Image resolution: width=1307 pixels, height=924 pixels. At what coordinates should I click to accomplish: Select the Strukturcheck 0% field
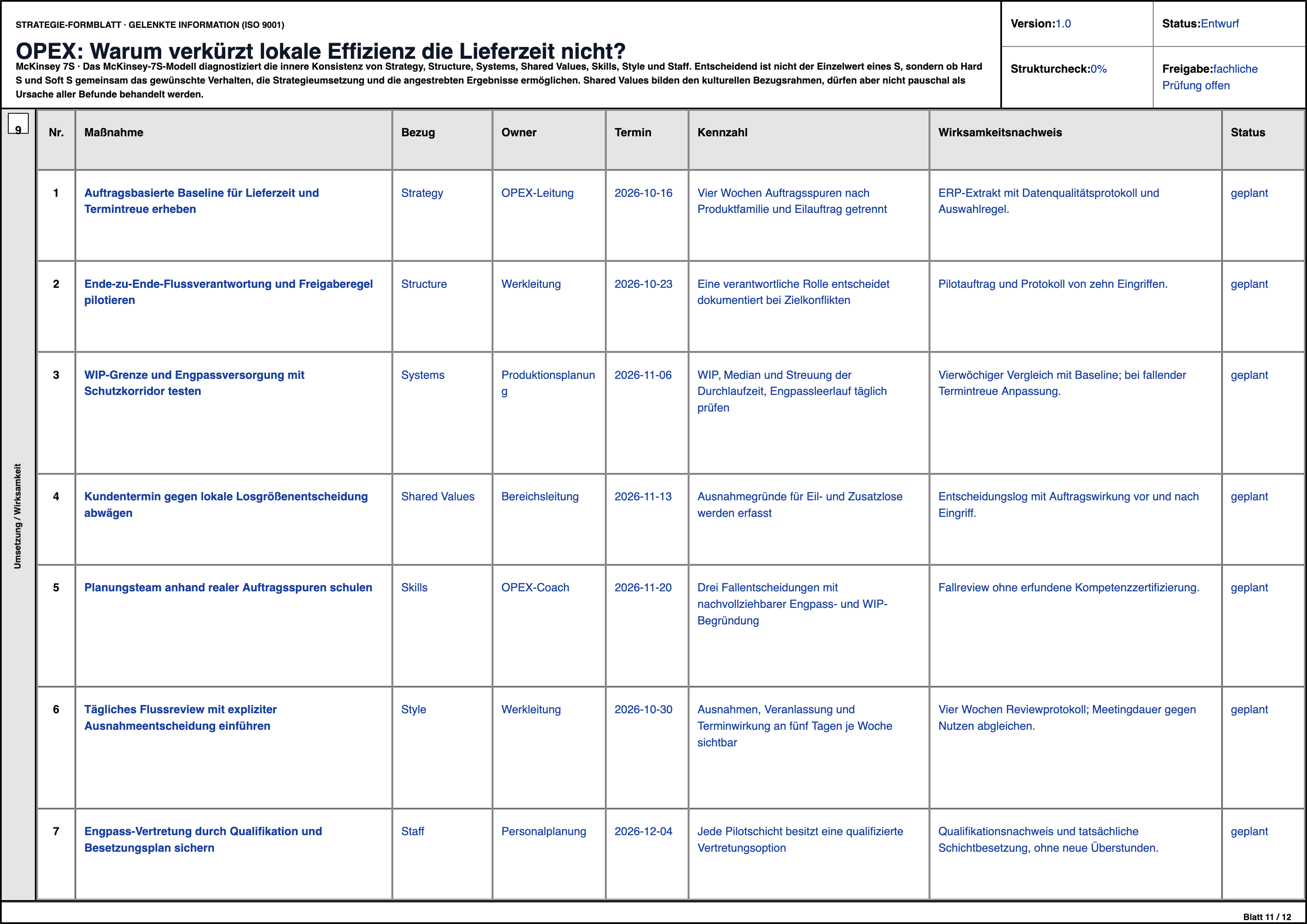(x=1077, y=78)
